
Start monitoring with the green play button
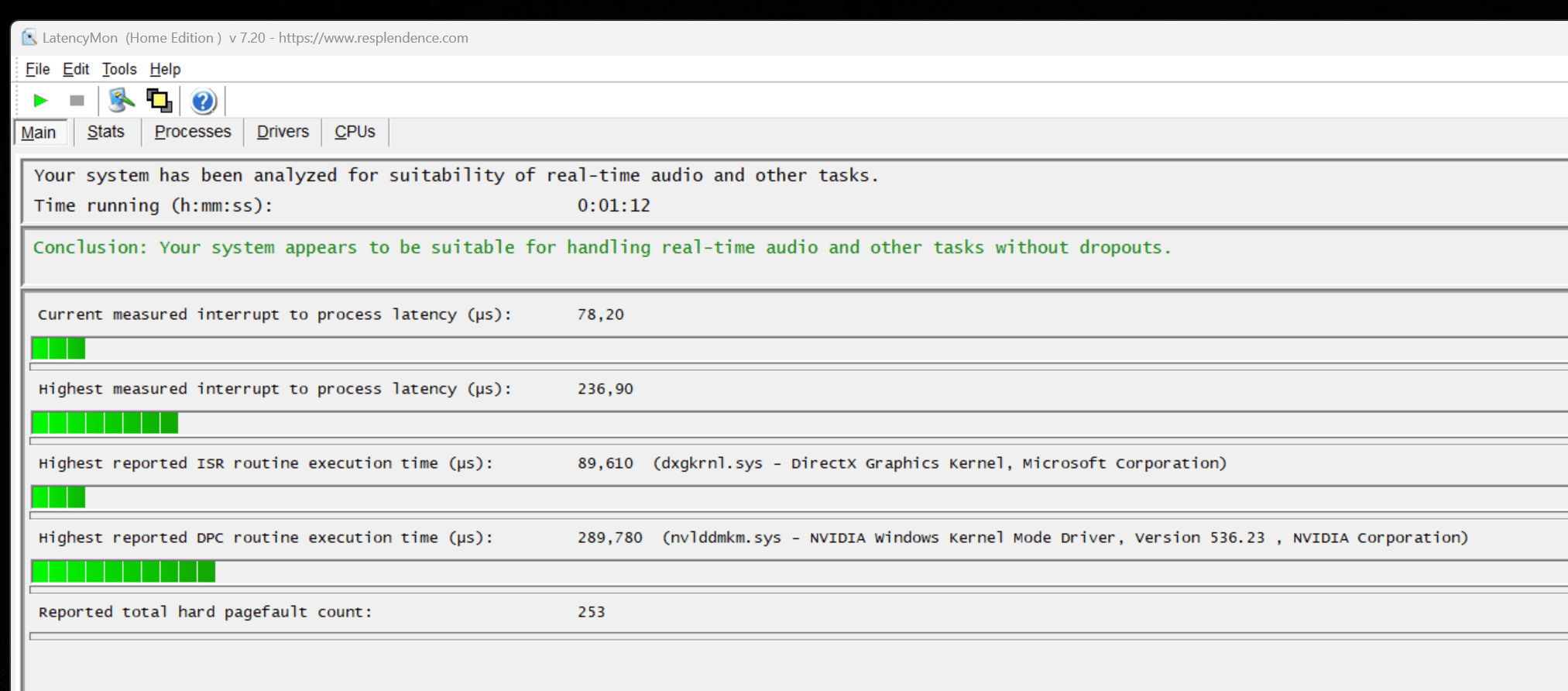pyautogui.click(x=40, y=101)
